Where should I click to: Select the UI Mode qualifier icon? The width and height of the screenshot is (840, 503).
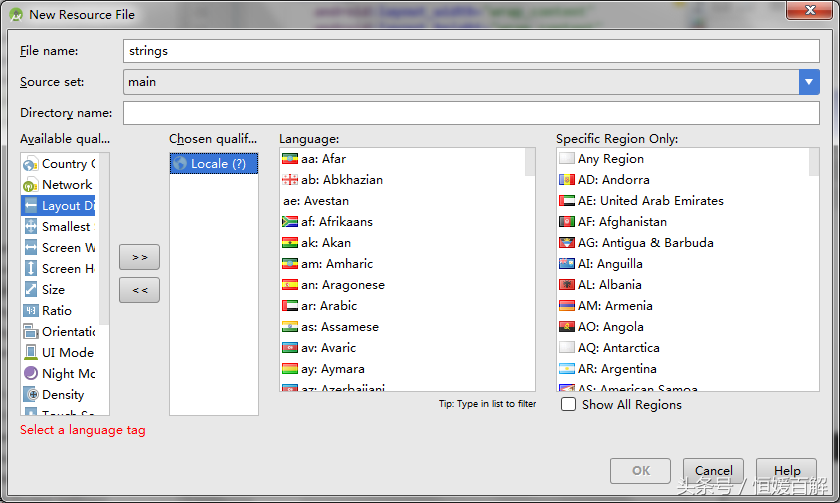[x=31, y=352]
